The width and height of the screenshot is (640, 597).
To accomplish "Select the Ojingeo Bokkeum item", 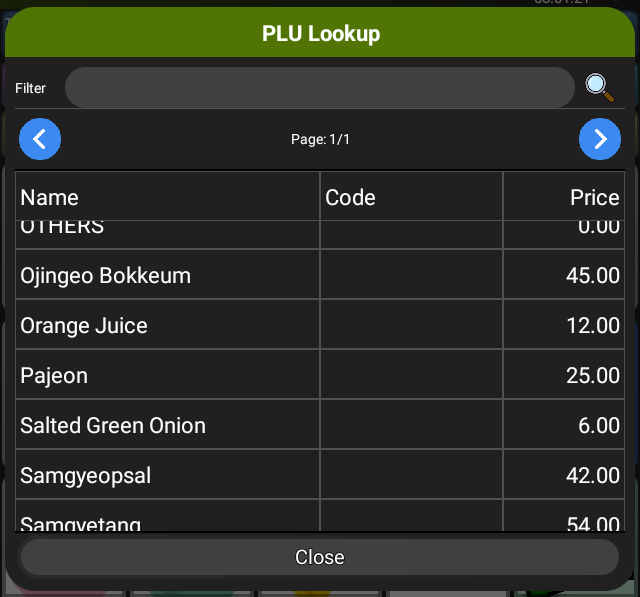I will [x=105, y=275].
